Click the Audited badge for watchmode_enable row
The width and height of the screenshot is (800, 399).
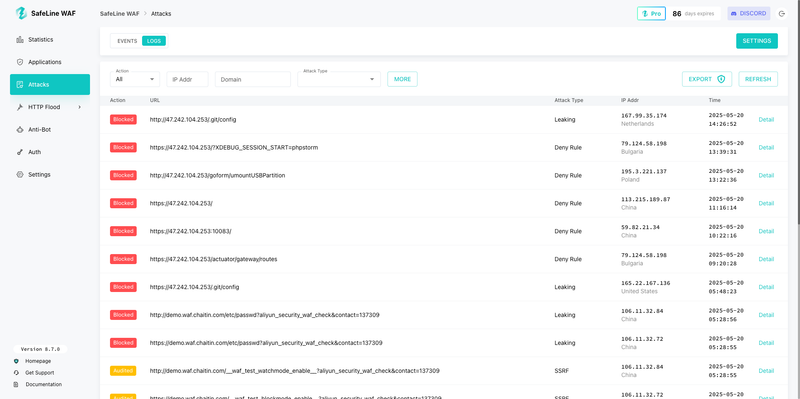tap(123, 370)
